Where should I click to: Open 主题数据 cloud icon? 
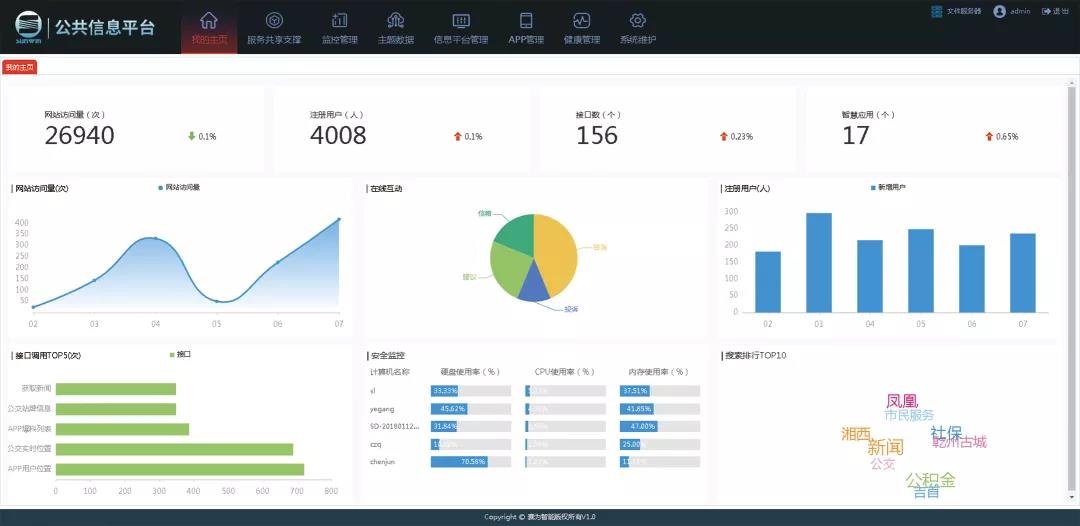click(x=395, y=21)
